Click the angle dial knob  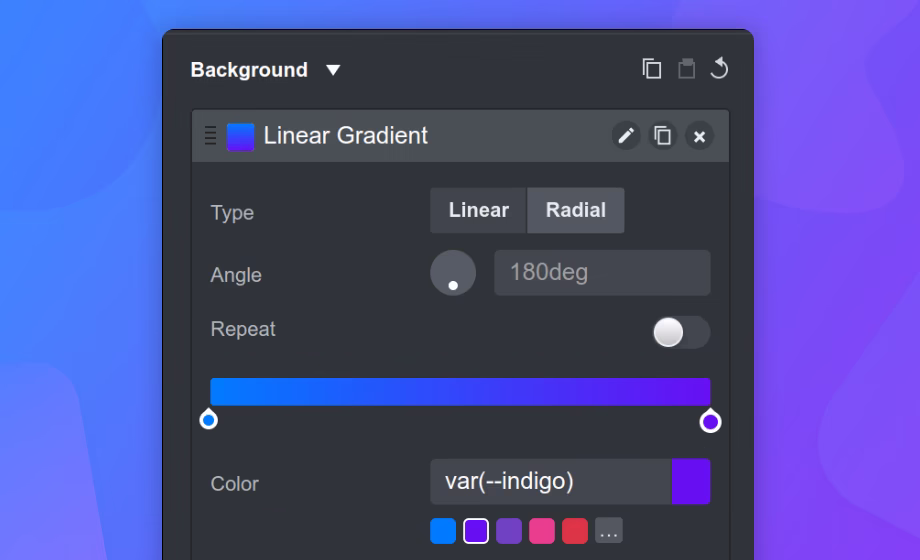(453, 273)
